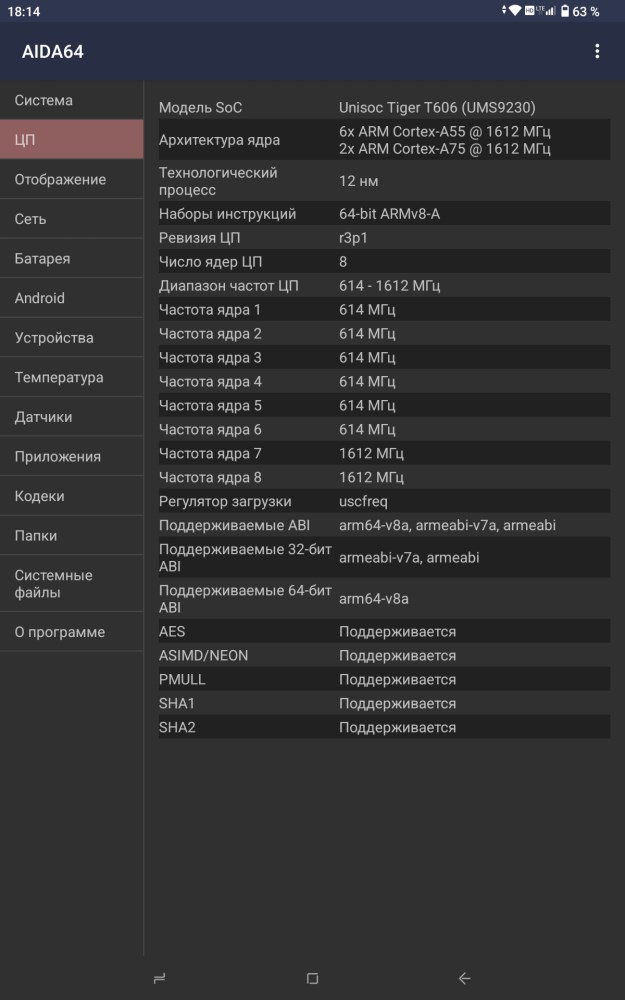Open the Android info section
The width and height of the screenshot is (625, 1000).
coord(72,298)
